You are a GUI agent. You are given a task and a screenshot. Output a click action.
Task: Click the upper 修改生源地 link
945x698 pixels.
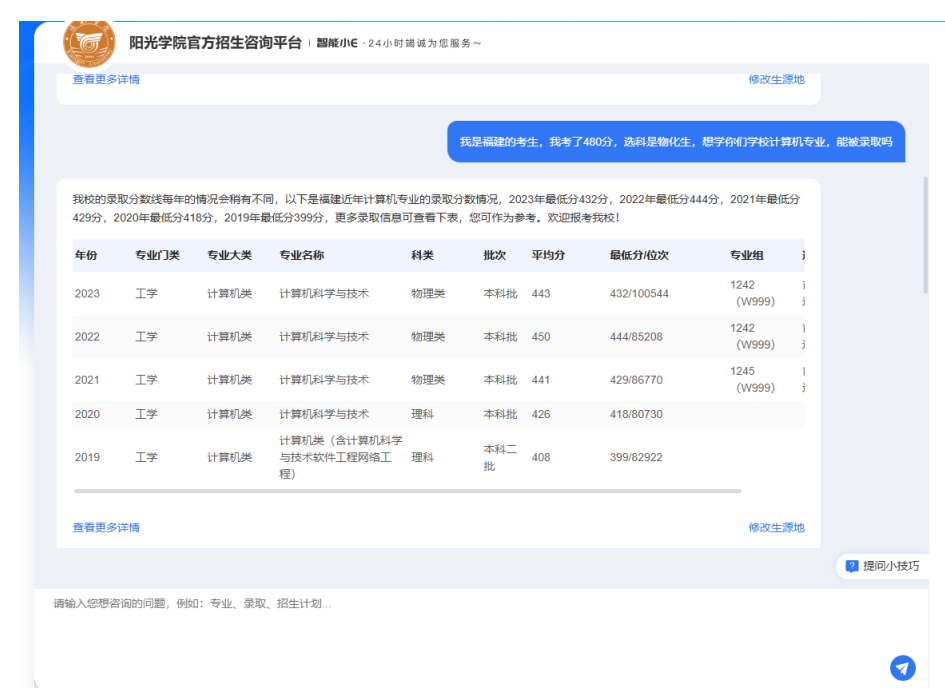pos(776,79)
